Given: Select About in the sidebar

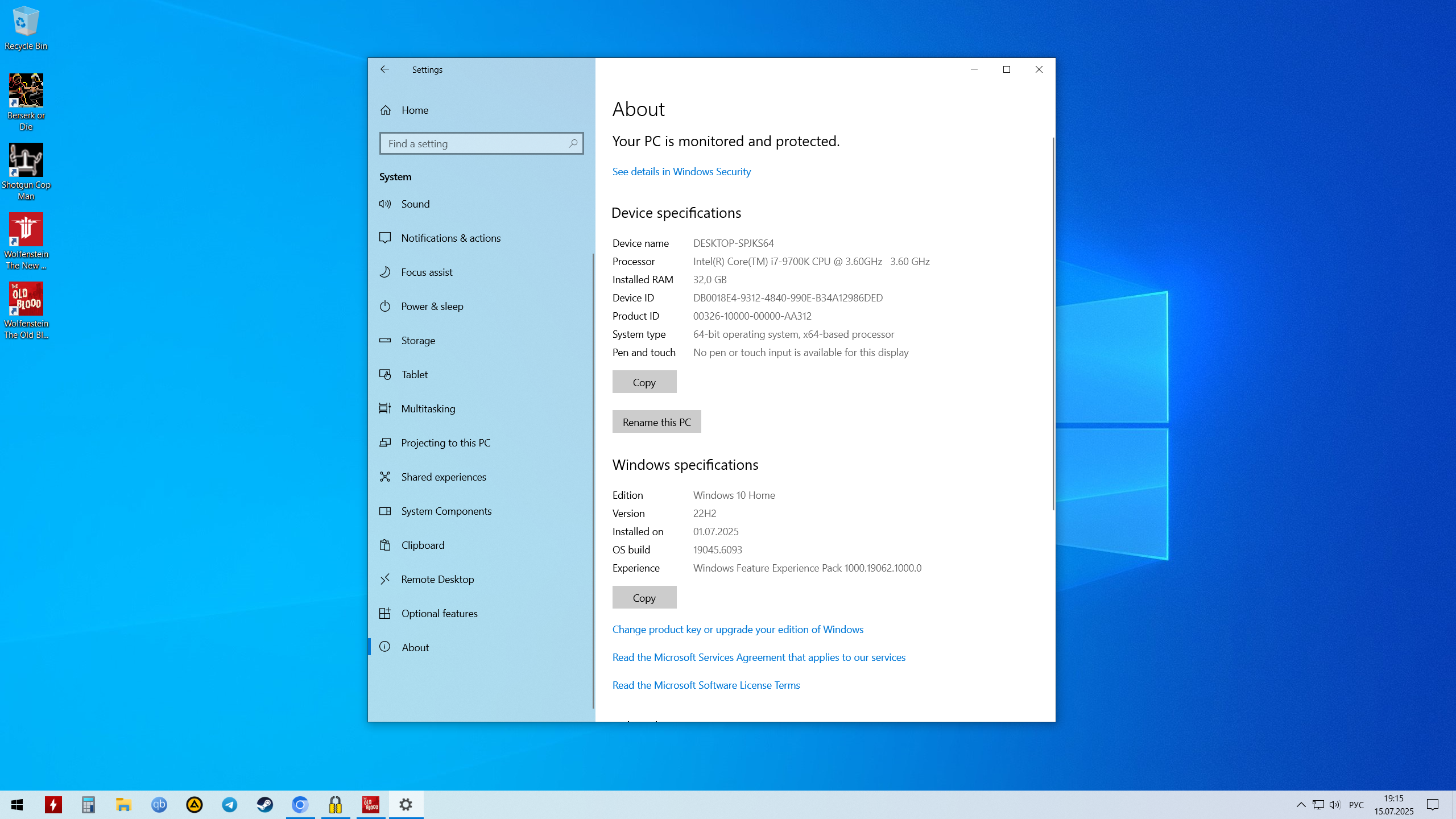Looking at the screenshot, I should click(x=481, y=648).
